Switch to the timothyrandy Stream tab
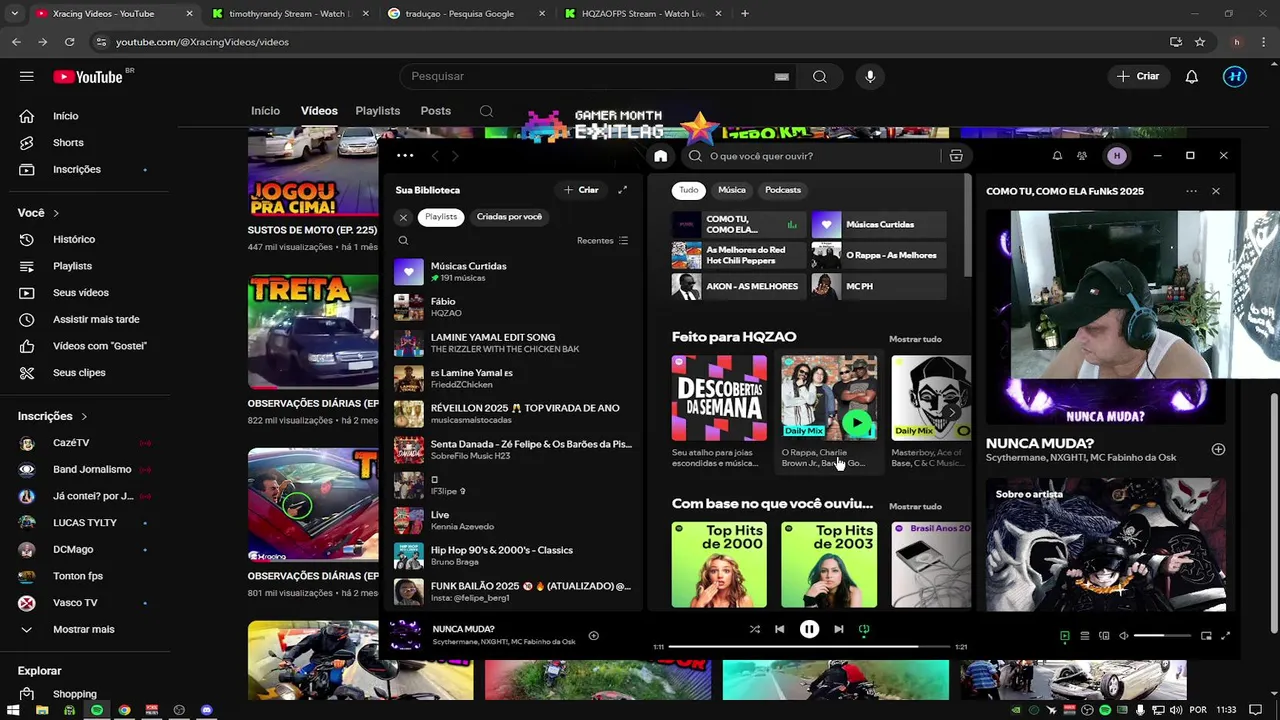The height and width of the screenshot is (720, 1280). click(x=290, y=14)
